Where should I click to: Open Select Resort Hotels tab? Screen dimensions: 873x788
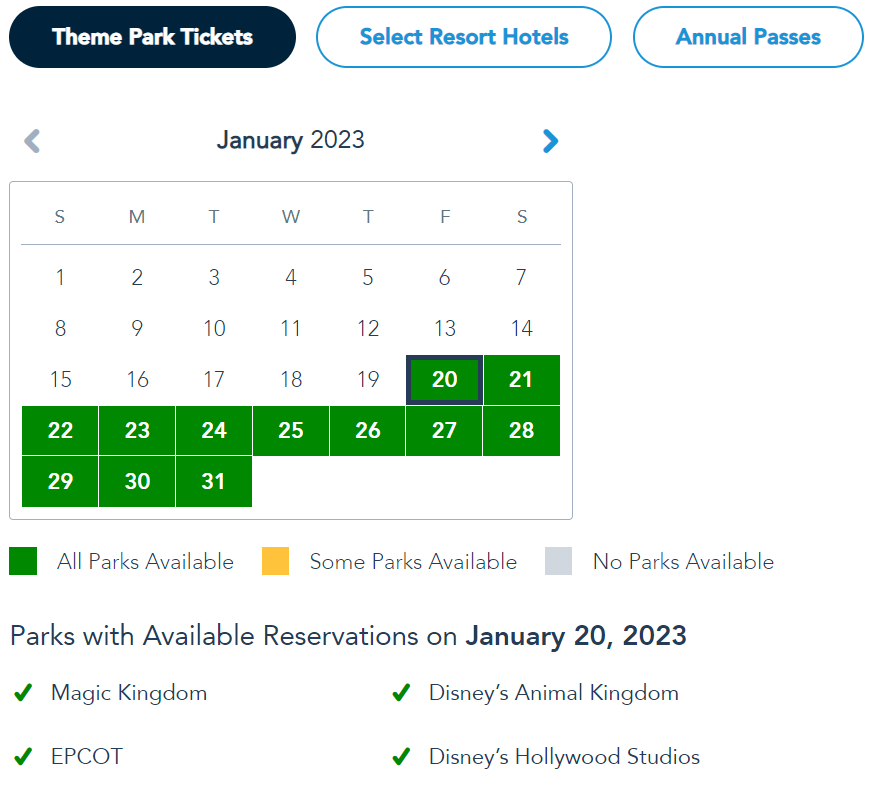(x=464, y=37)
